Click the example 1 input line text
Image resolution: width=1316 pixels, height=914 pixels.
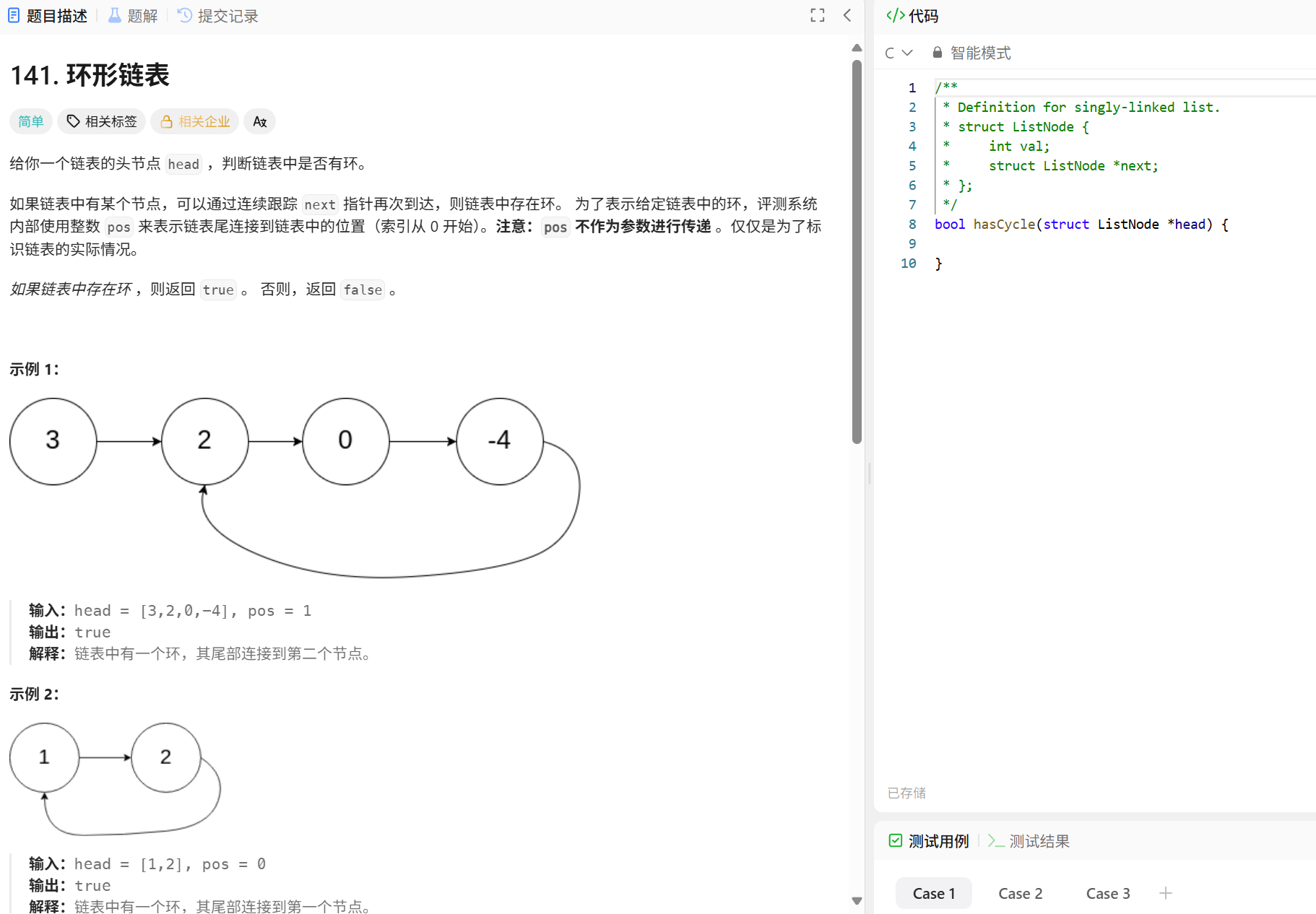pyautogui.click(x=170, y=611)
